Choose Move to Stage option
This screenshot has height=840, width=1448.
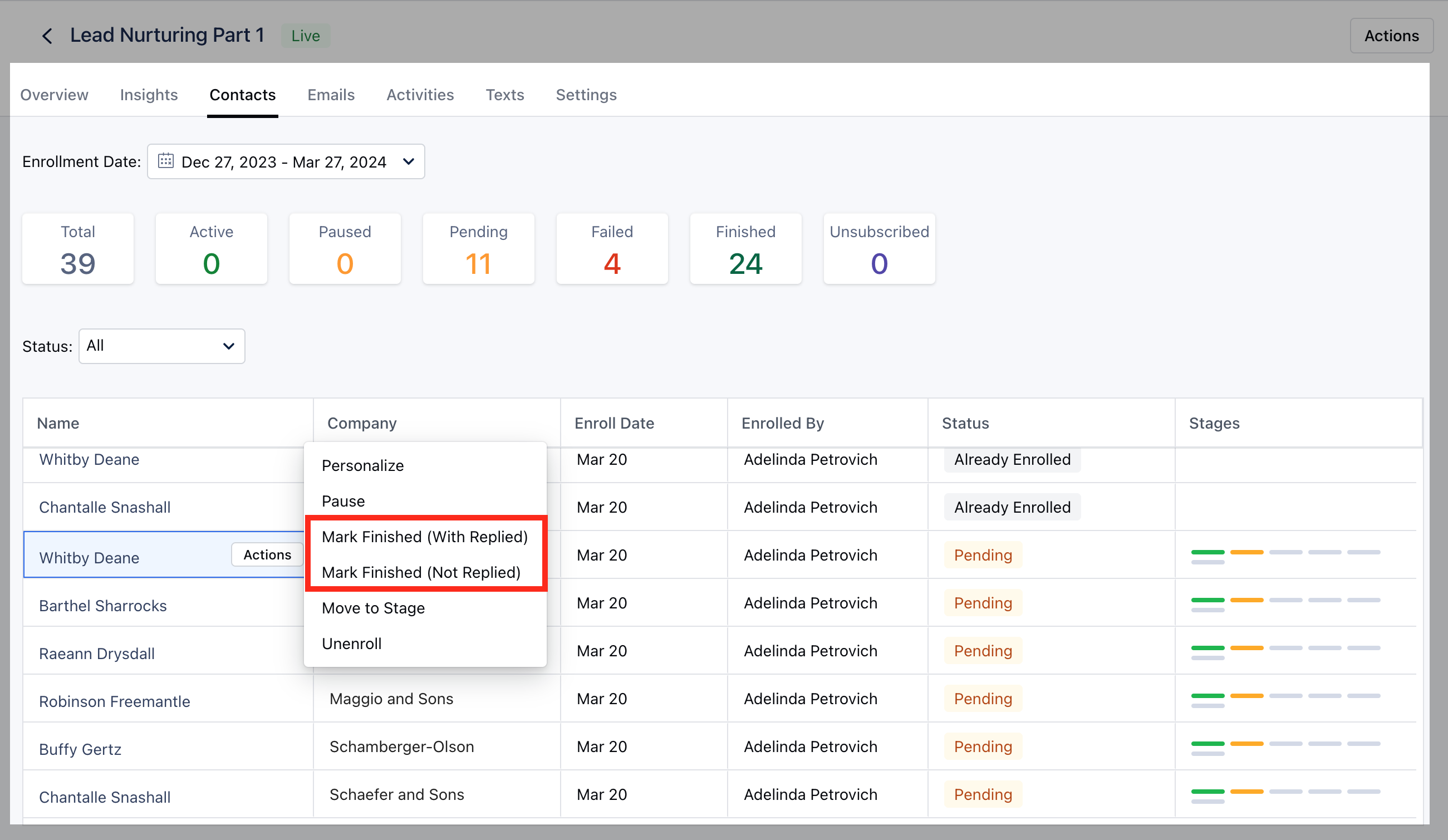(x=425, y=608)
